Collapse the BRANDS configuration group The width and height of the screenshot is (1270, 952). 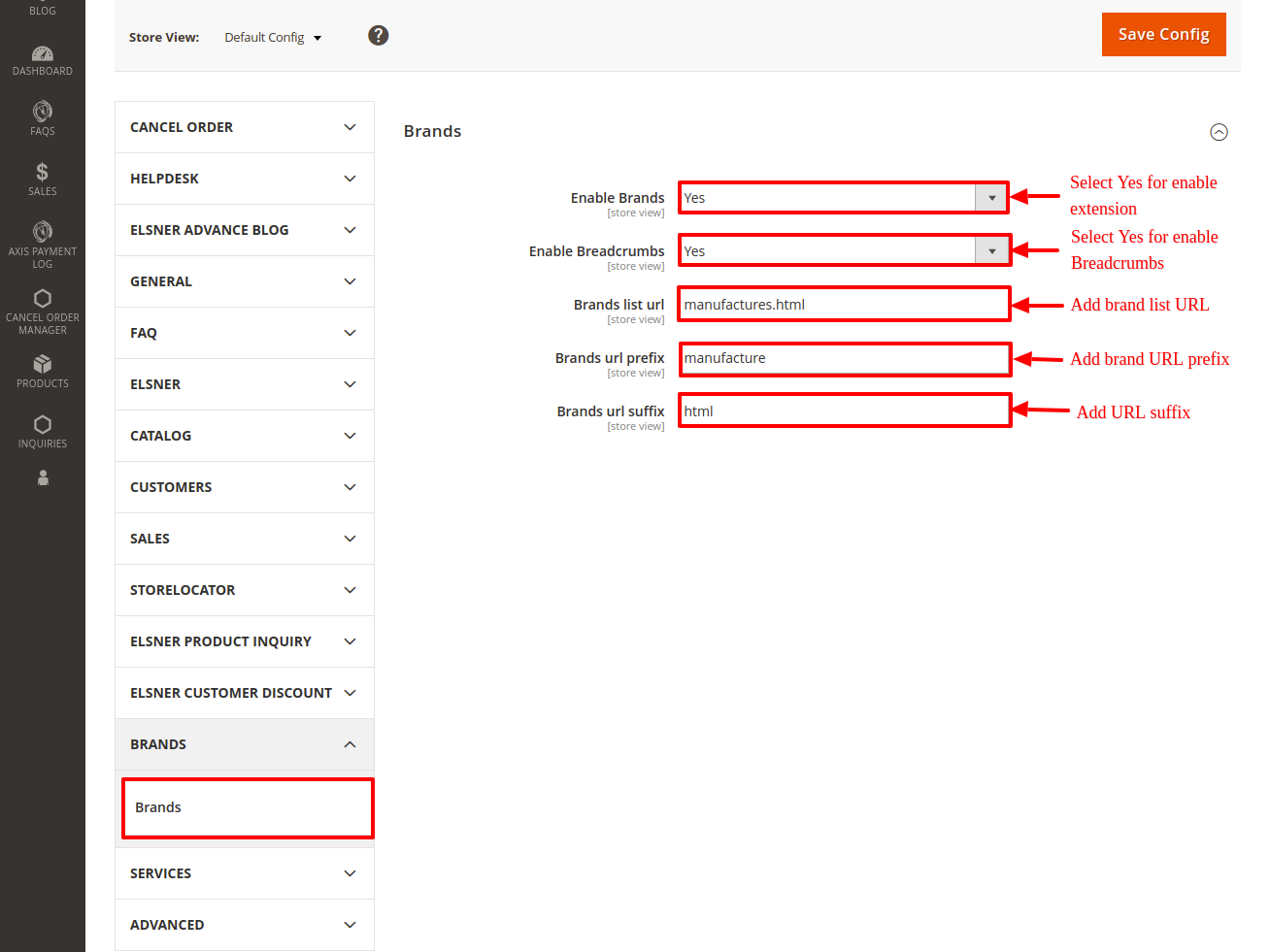[x=244, y=744]
